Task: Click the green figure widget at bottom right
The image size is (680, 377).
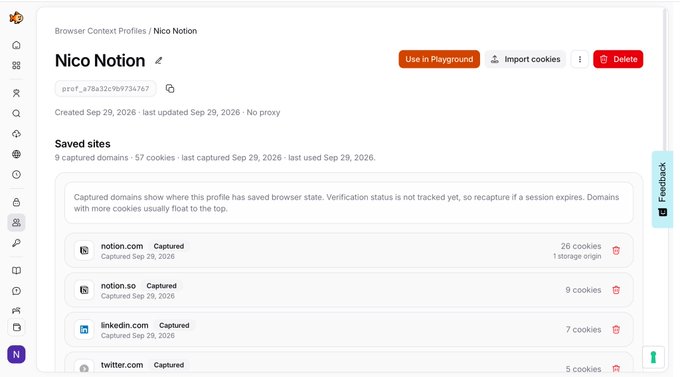Action: [x=653, y=357]
